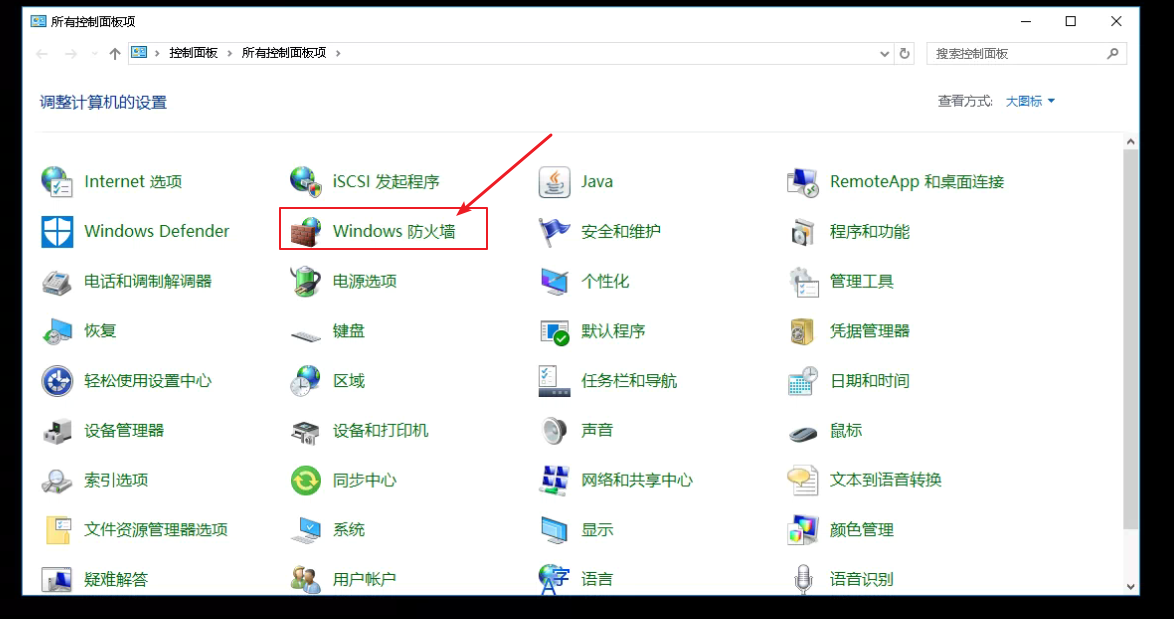Open the 网络和共享中心 icon

554,481
